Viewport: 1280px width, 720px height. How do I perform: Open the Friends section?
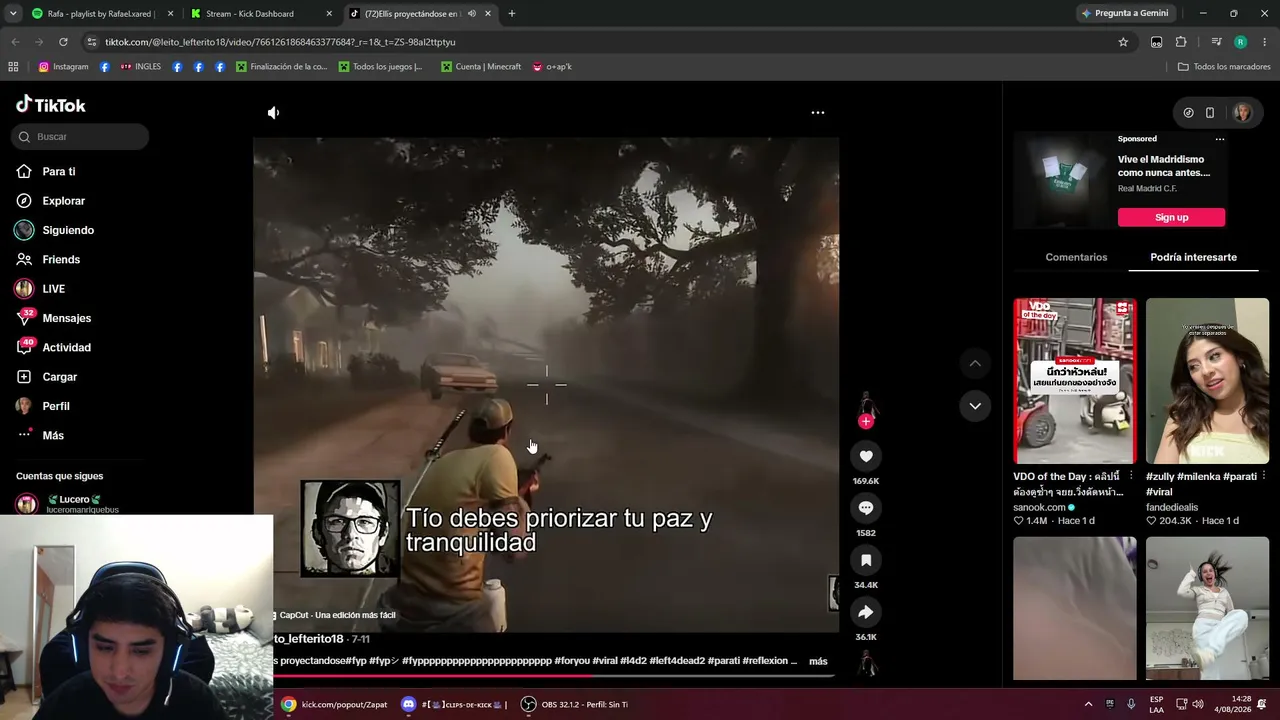pos(60,260)
